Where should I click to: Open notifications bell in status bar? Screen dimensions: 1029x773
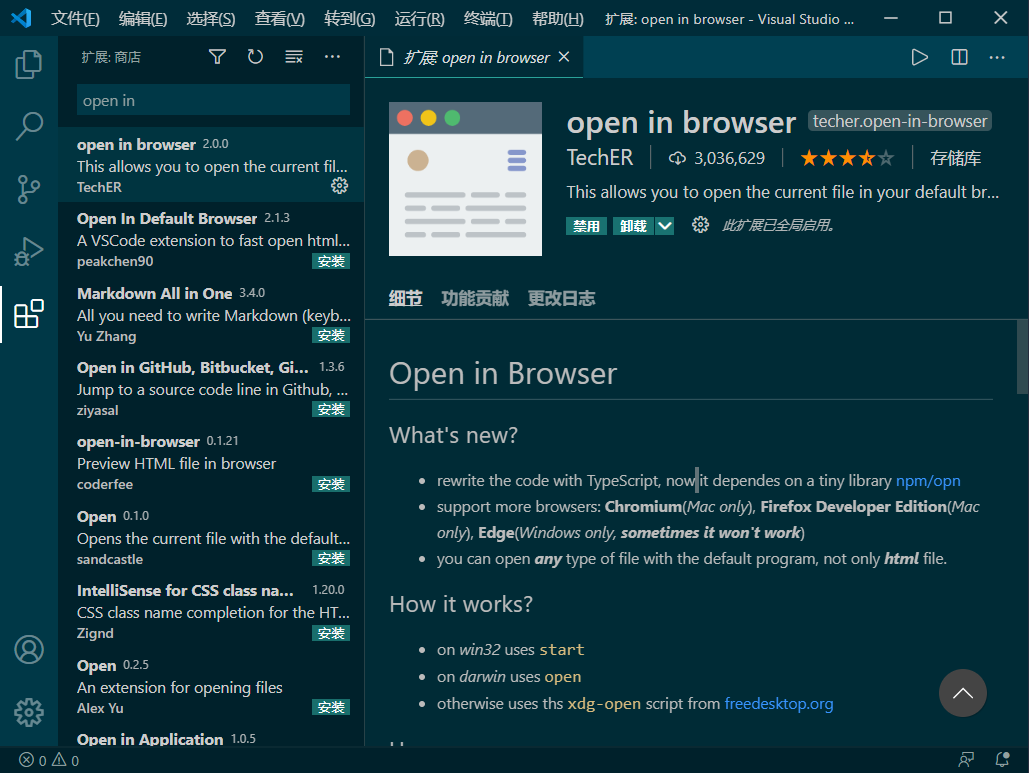pos(1002,760)
